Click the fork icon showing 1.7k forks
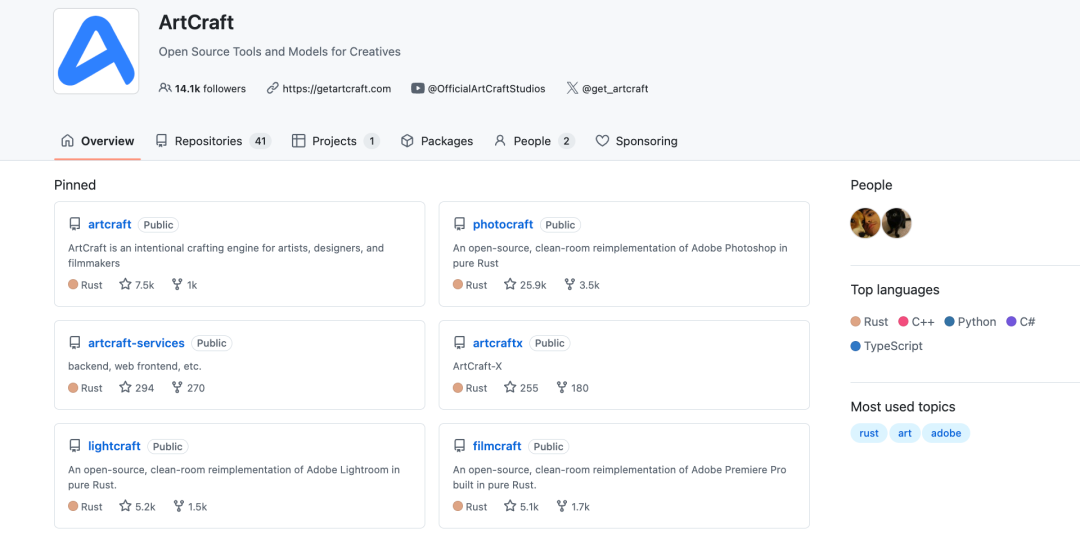This screenshot has width=1080, height=547. tap(561, 506)
